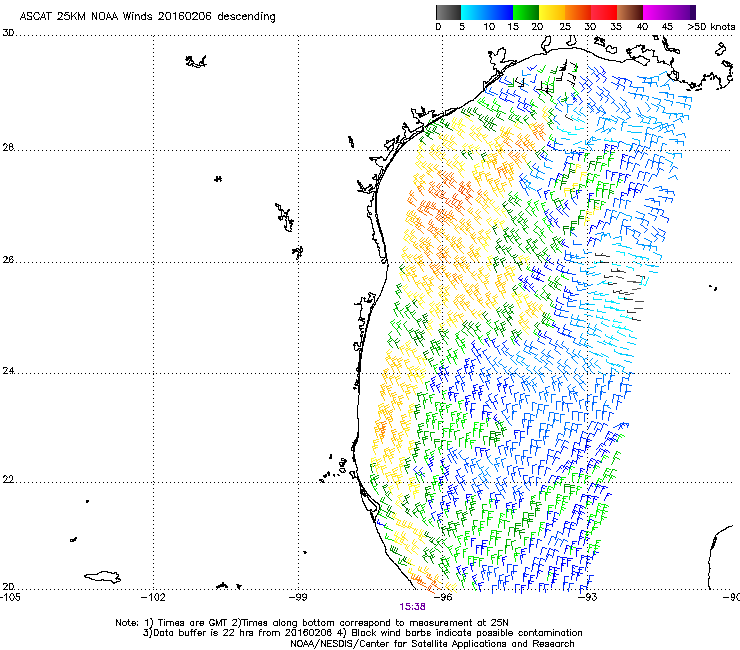Viewport: 740px width, 650px height.
Task: Select the red 30–35 knot legend swatch
Action: (x=604, y=12)
